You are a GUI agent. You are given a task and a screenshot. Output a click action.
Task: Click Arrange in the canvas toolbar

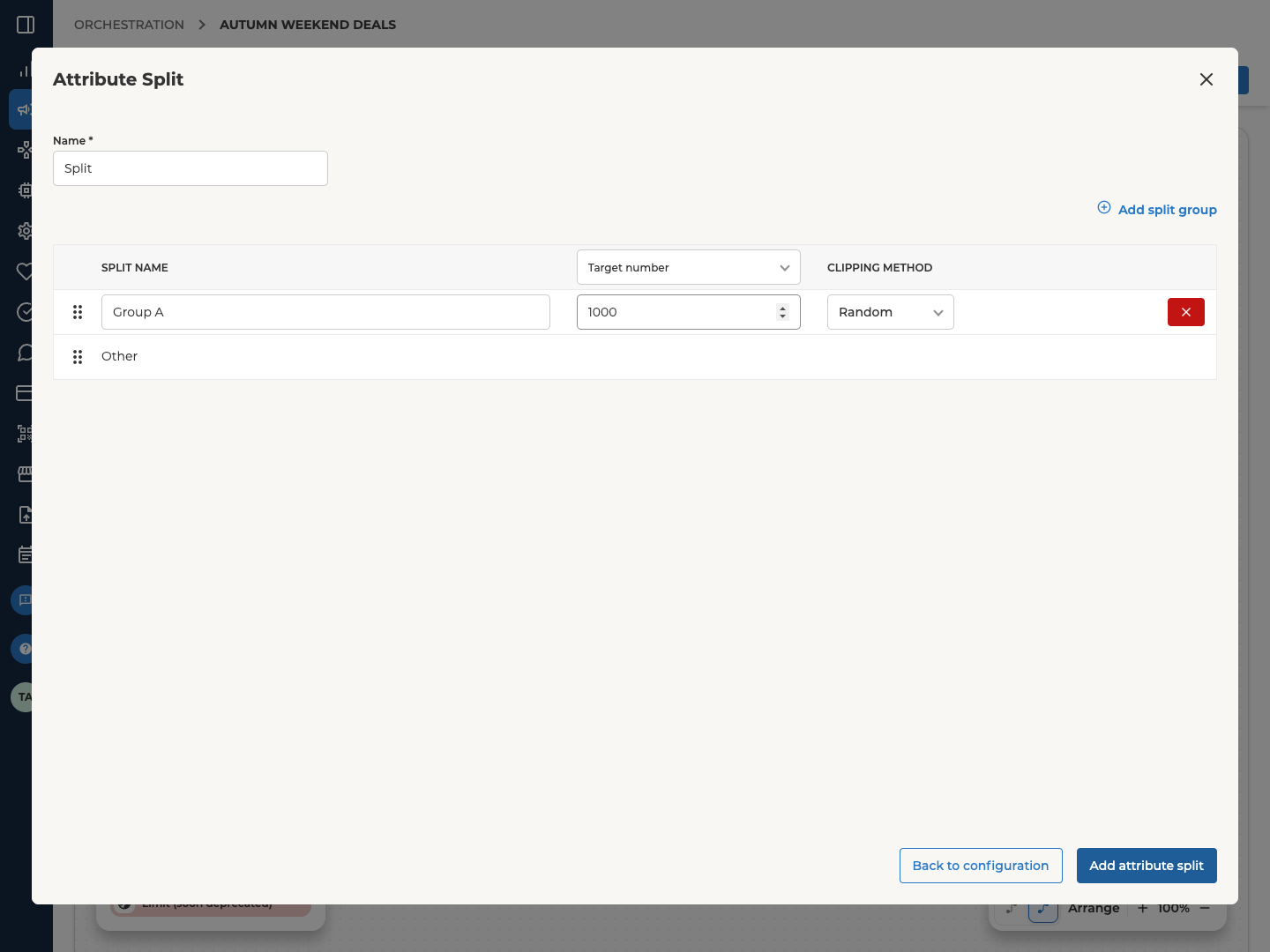click(x=1094, y=909)
